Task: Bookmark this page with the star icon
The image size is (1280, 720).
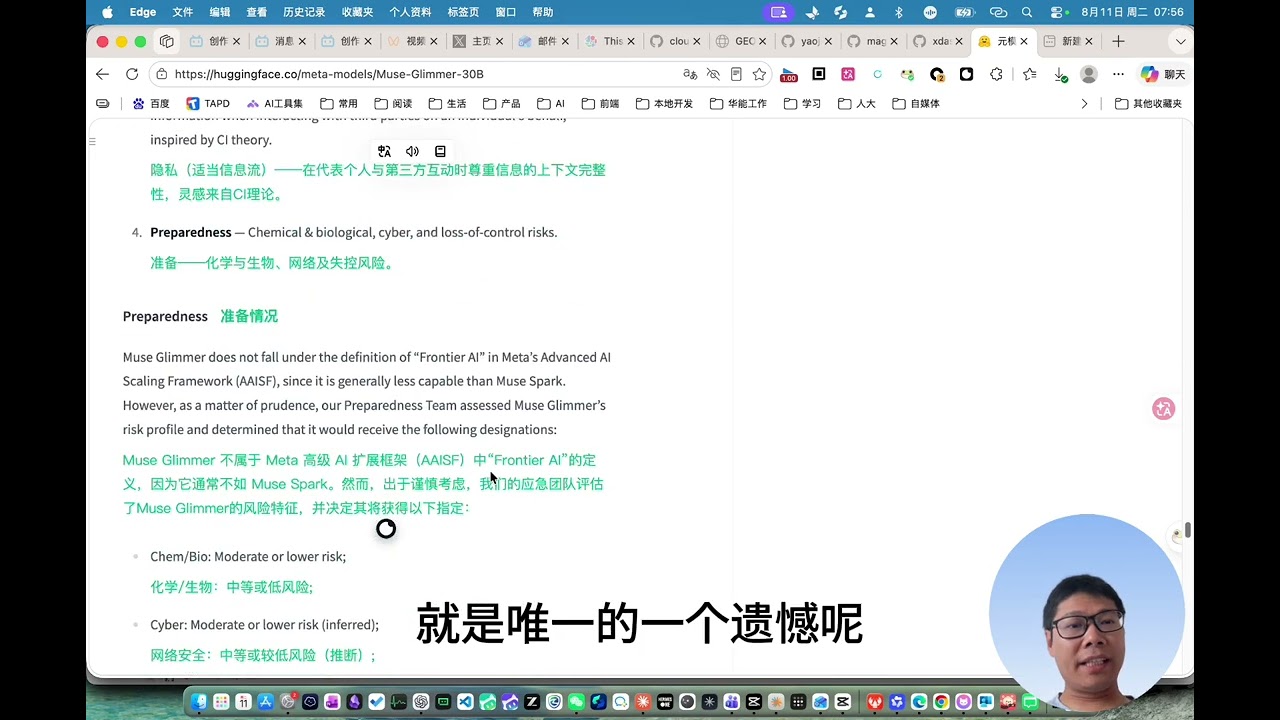Action: (x=759, y=74)
